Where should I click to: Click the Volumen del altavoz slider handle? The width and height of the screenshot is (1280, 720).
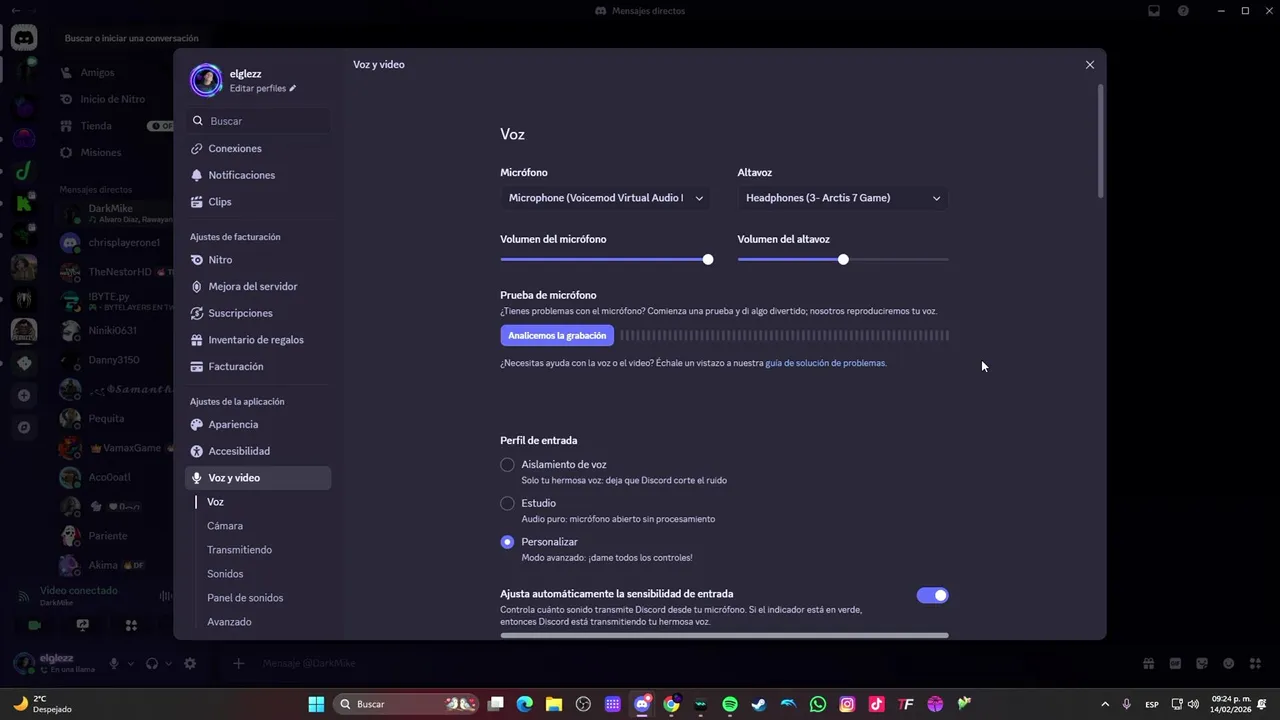pyautogui.click(x=843, y=259)
